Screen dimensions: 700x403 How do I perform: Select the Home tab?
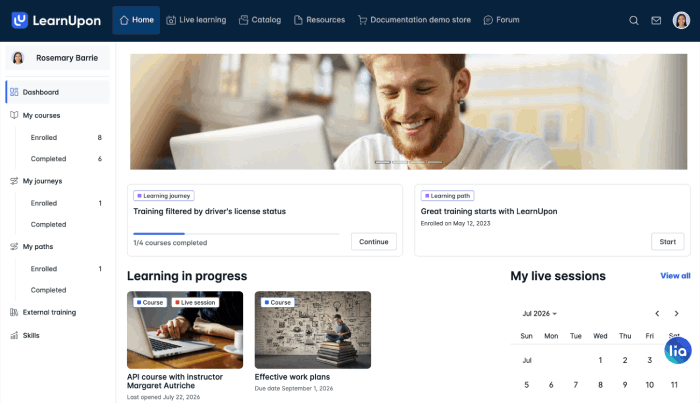pos(136,20)
